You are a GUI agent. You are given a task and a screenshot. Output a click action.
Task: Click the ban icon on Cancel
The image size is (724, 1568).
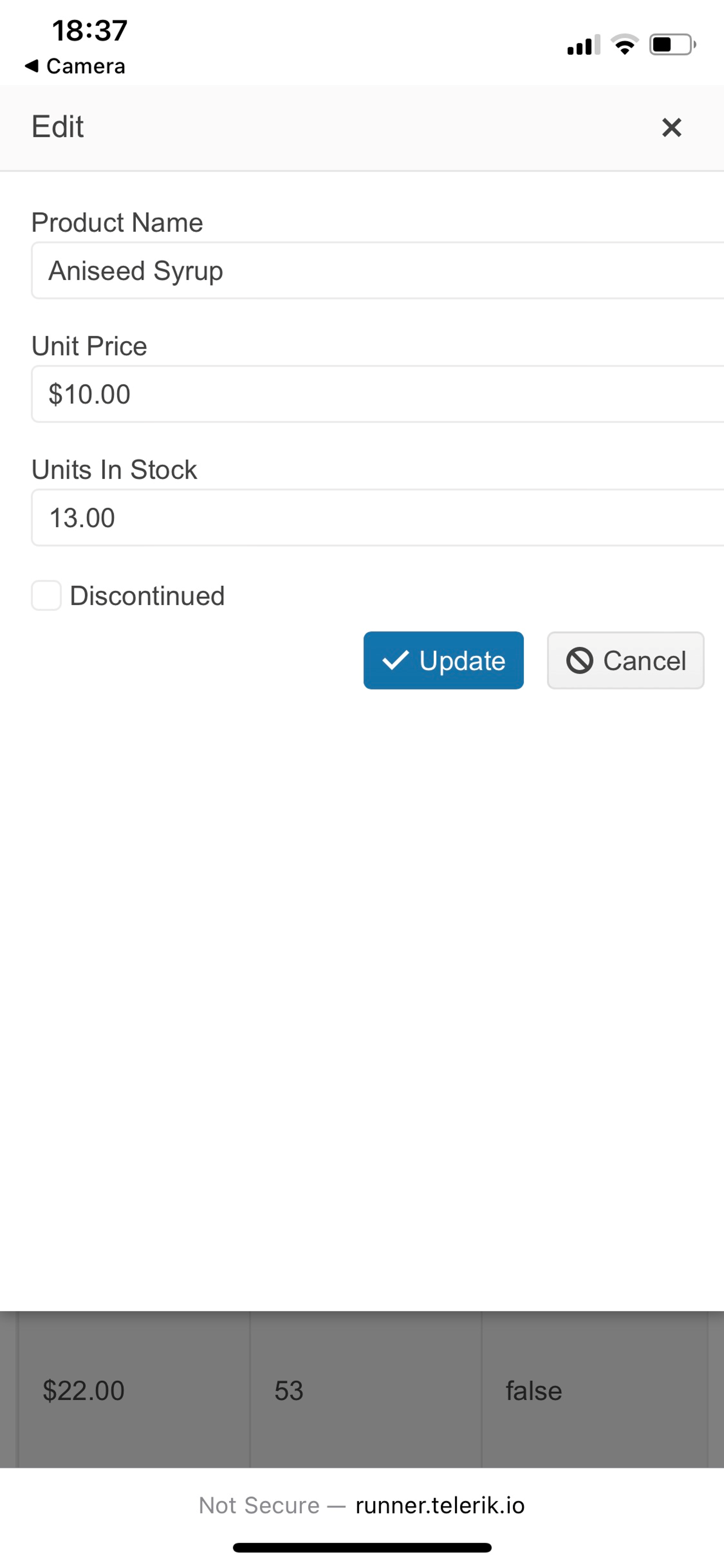click(579, 660)
